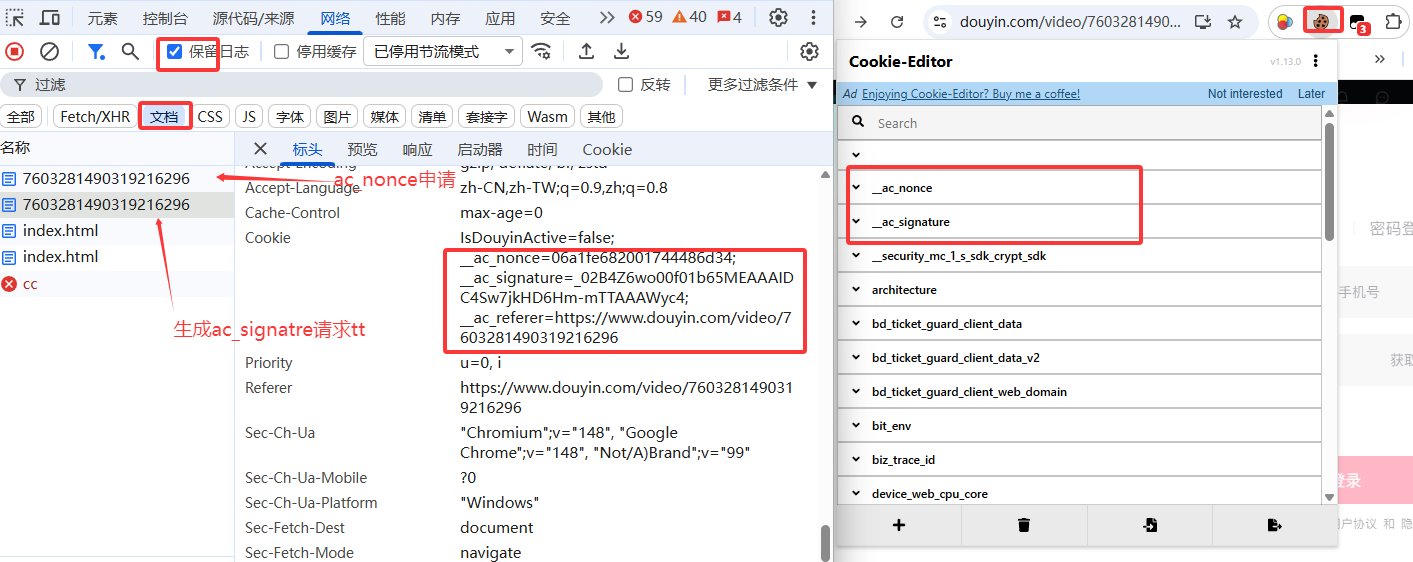Clear the network log
1413x562 pixels.
[x=48, y=51]
